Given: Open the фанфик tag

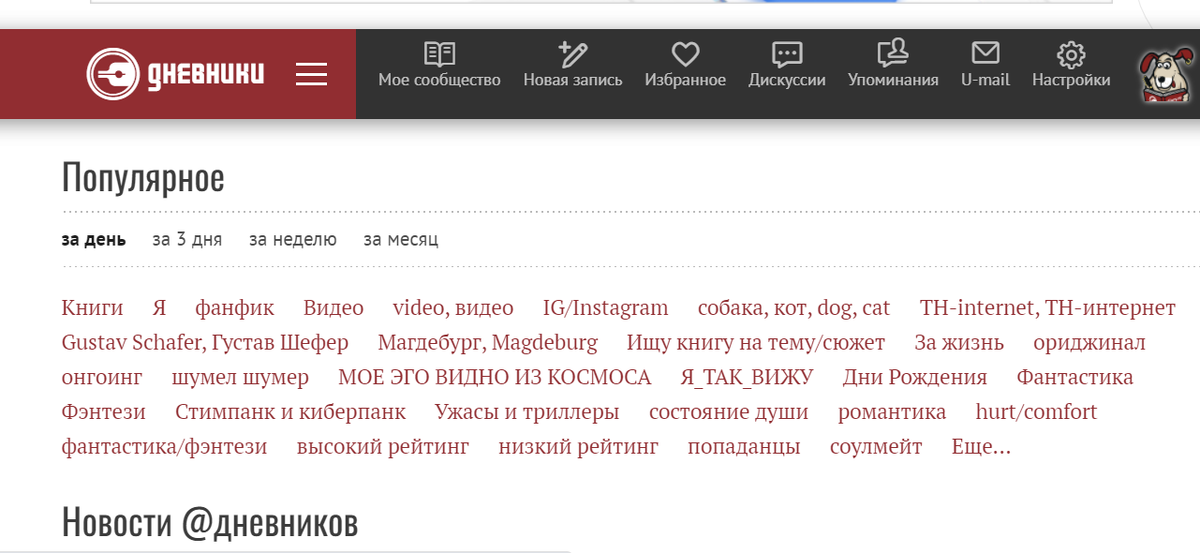Looking at the screenshot, I should tap(235, 308).
